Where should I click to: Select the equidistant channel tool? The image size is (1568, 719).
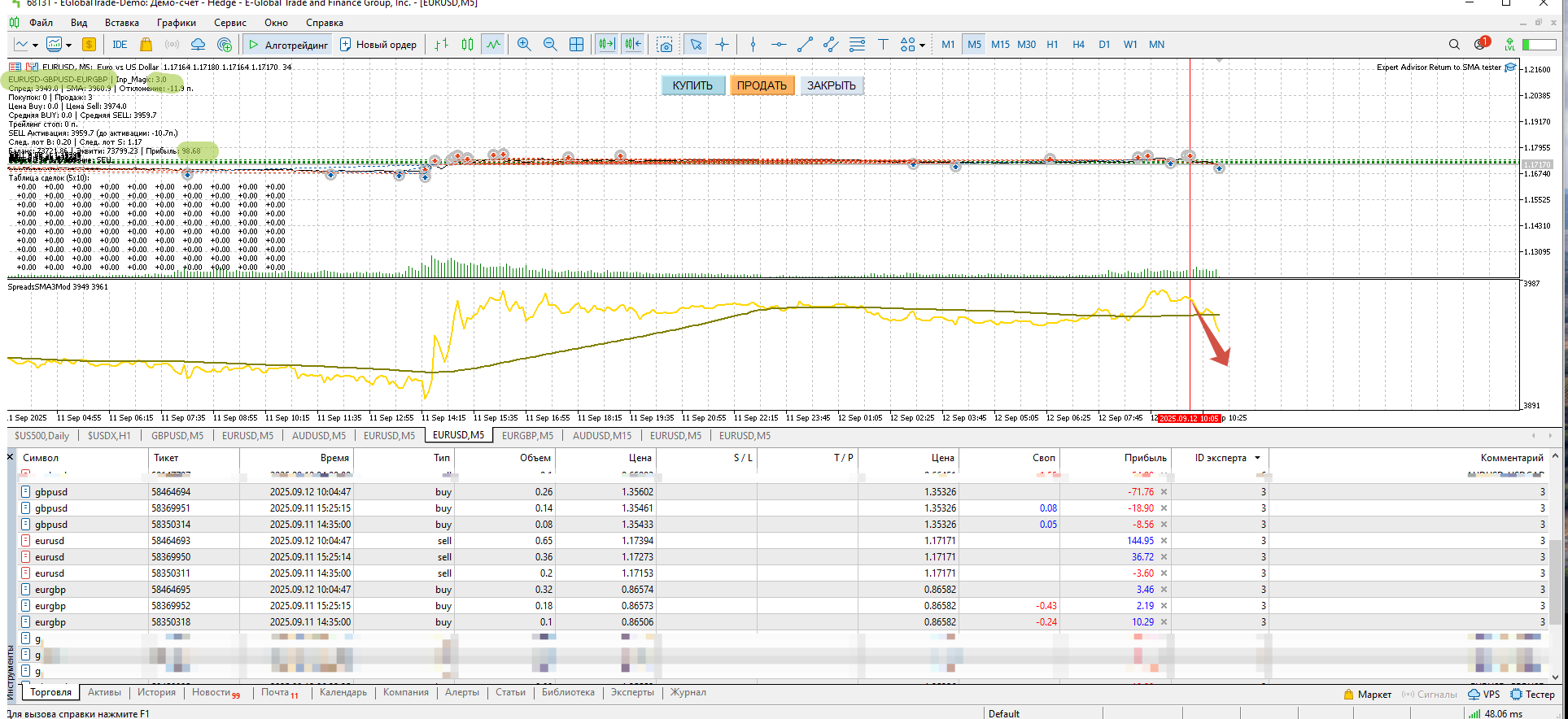831,45
